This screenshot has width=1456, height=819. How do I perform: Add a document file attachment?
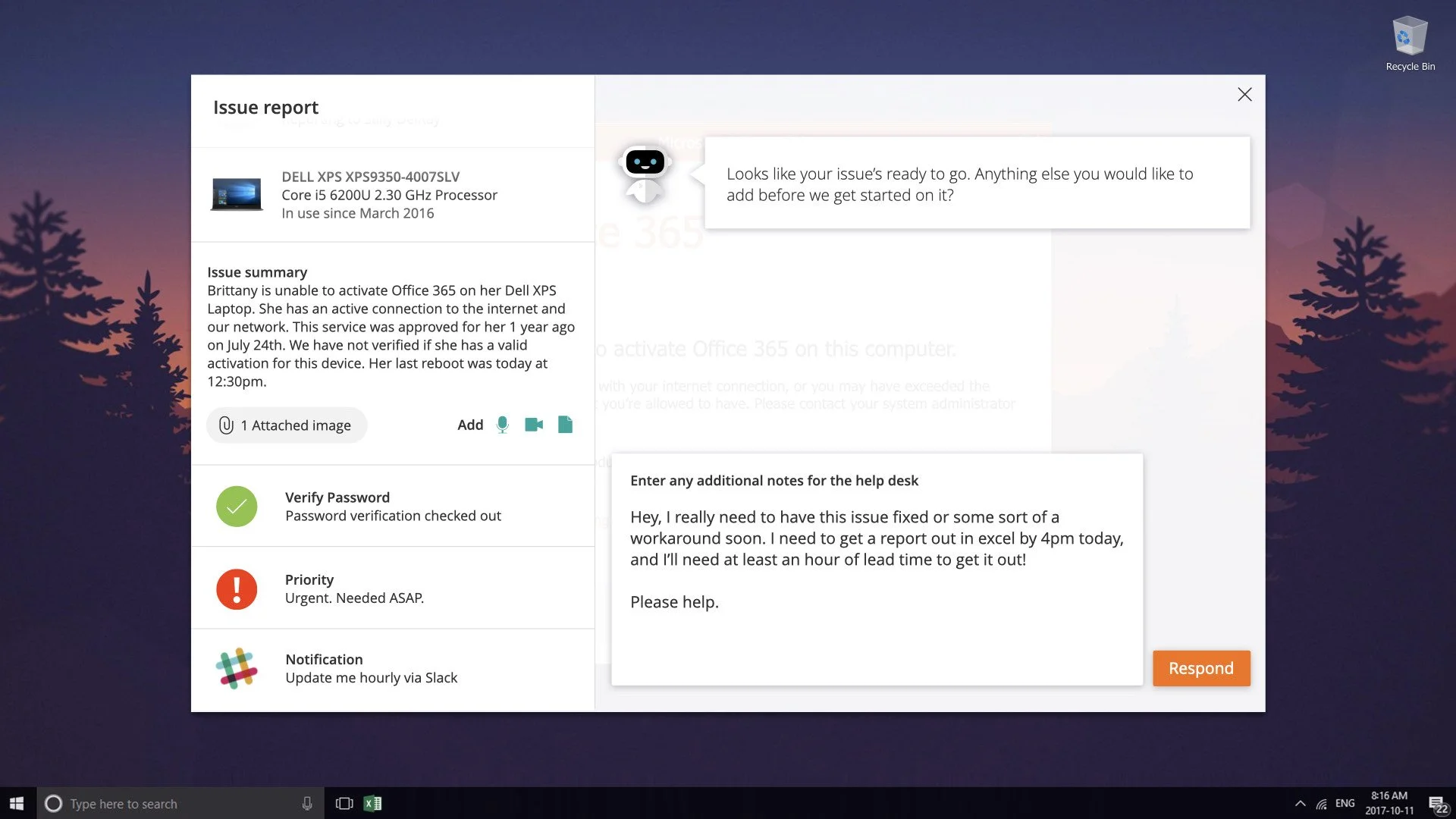pos(565,425)
